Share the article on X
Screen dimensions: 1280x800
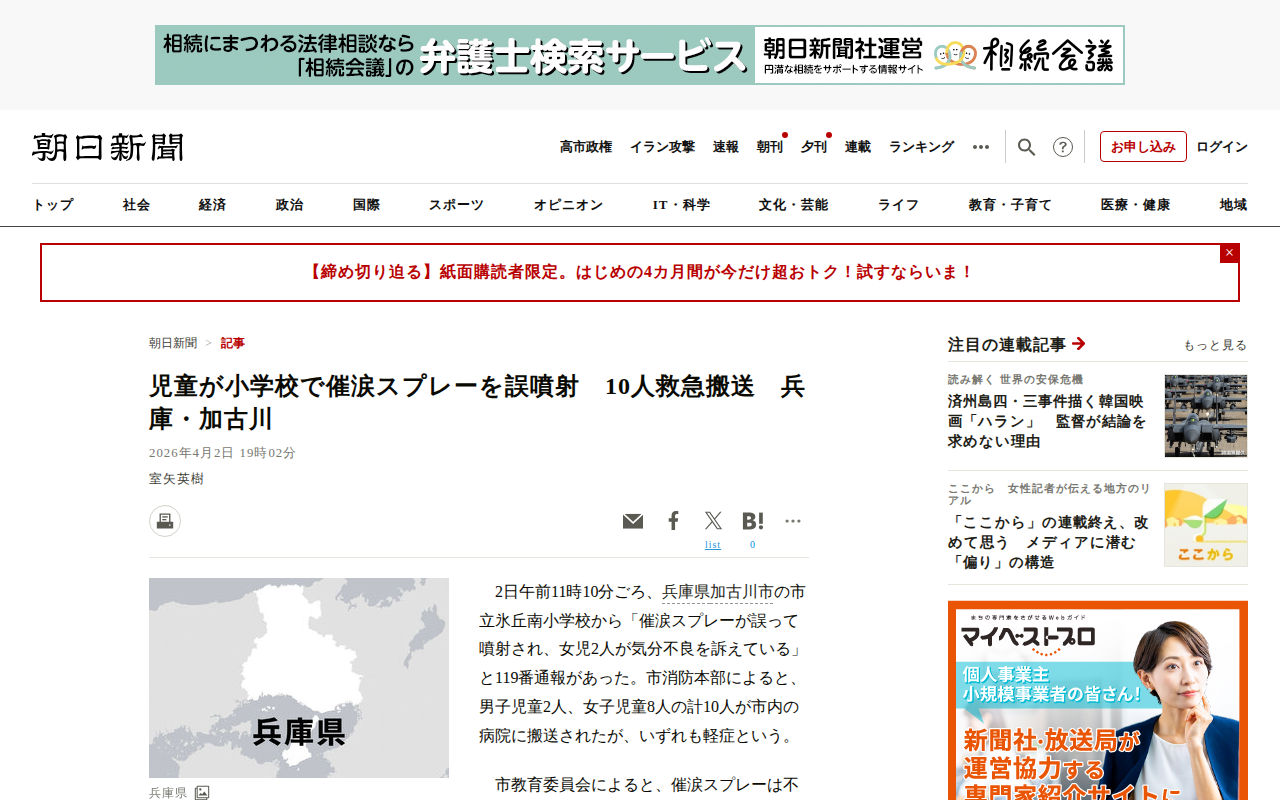[713, 521]
